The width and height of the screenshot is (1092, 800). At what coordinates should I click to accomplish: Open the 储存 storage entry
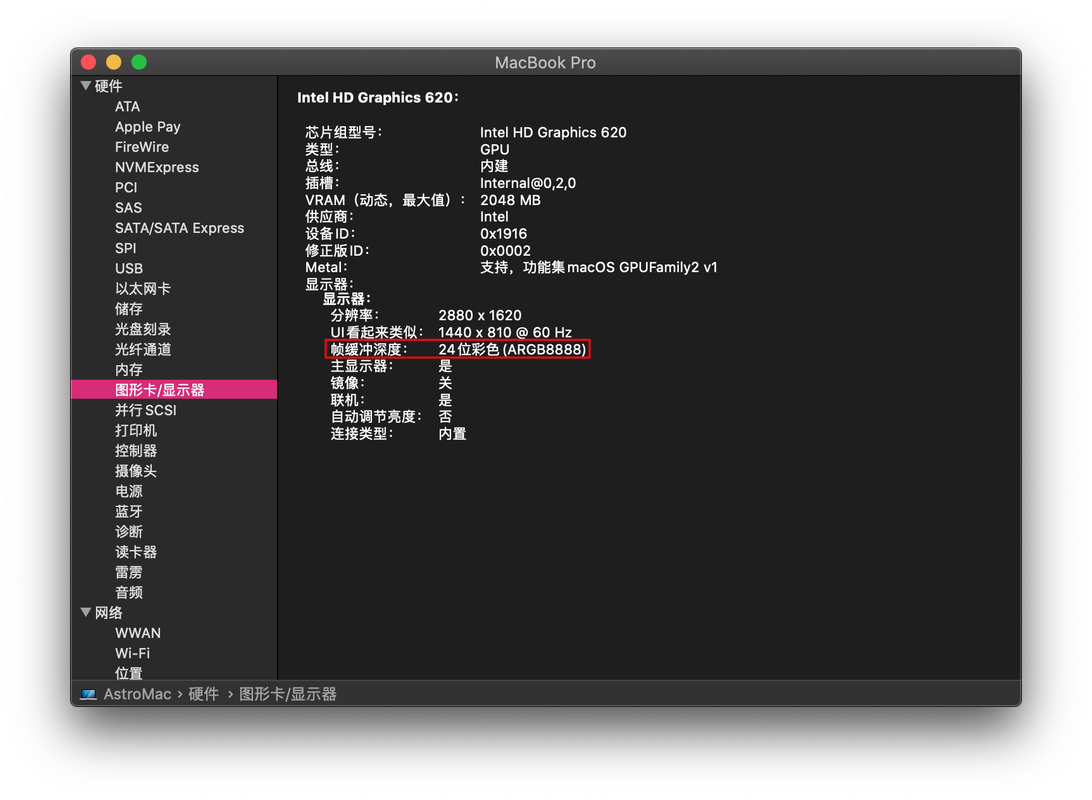129,308
